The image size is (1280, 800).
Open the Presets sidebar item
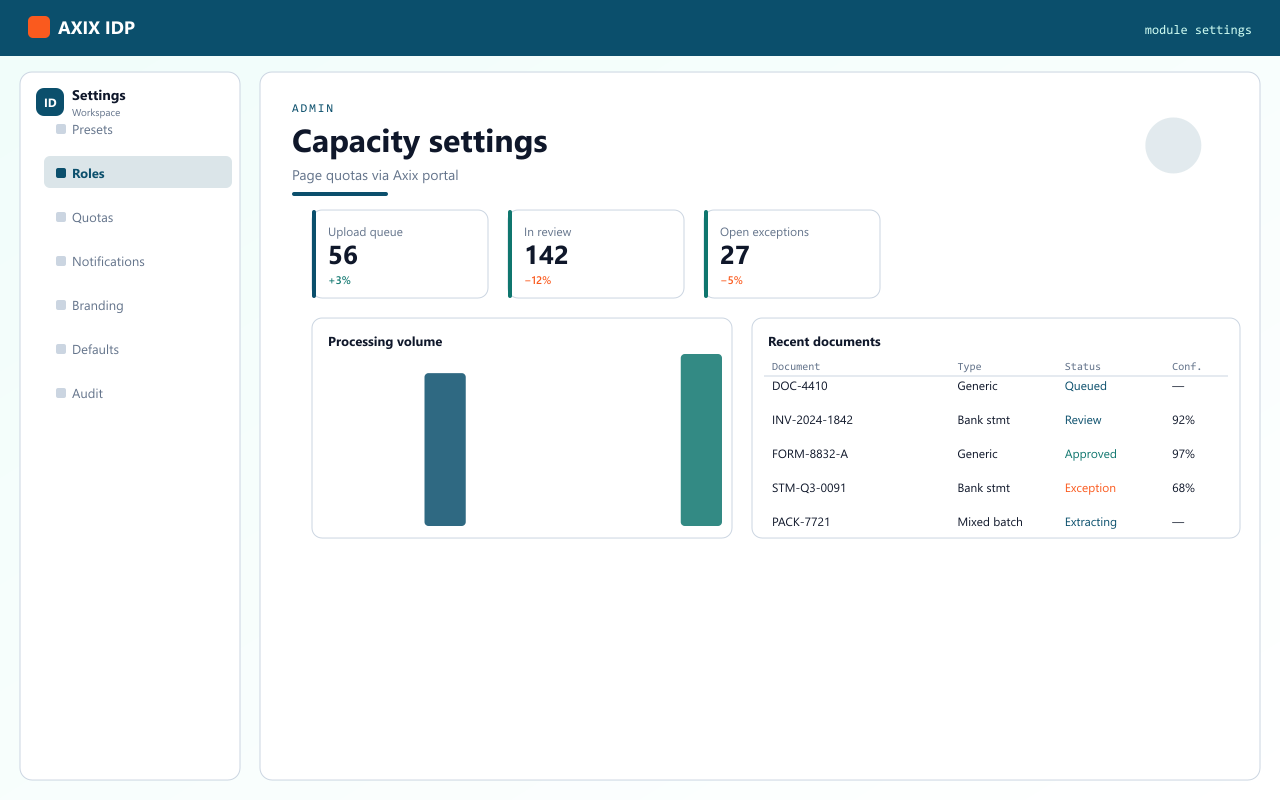[138, 129]
